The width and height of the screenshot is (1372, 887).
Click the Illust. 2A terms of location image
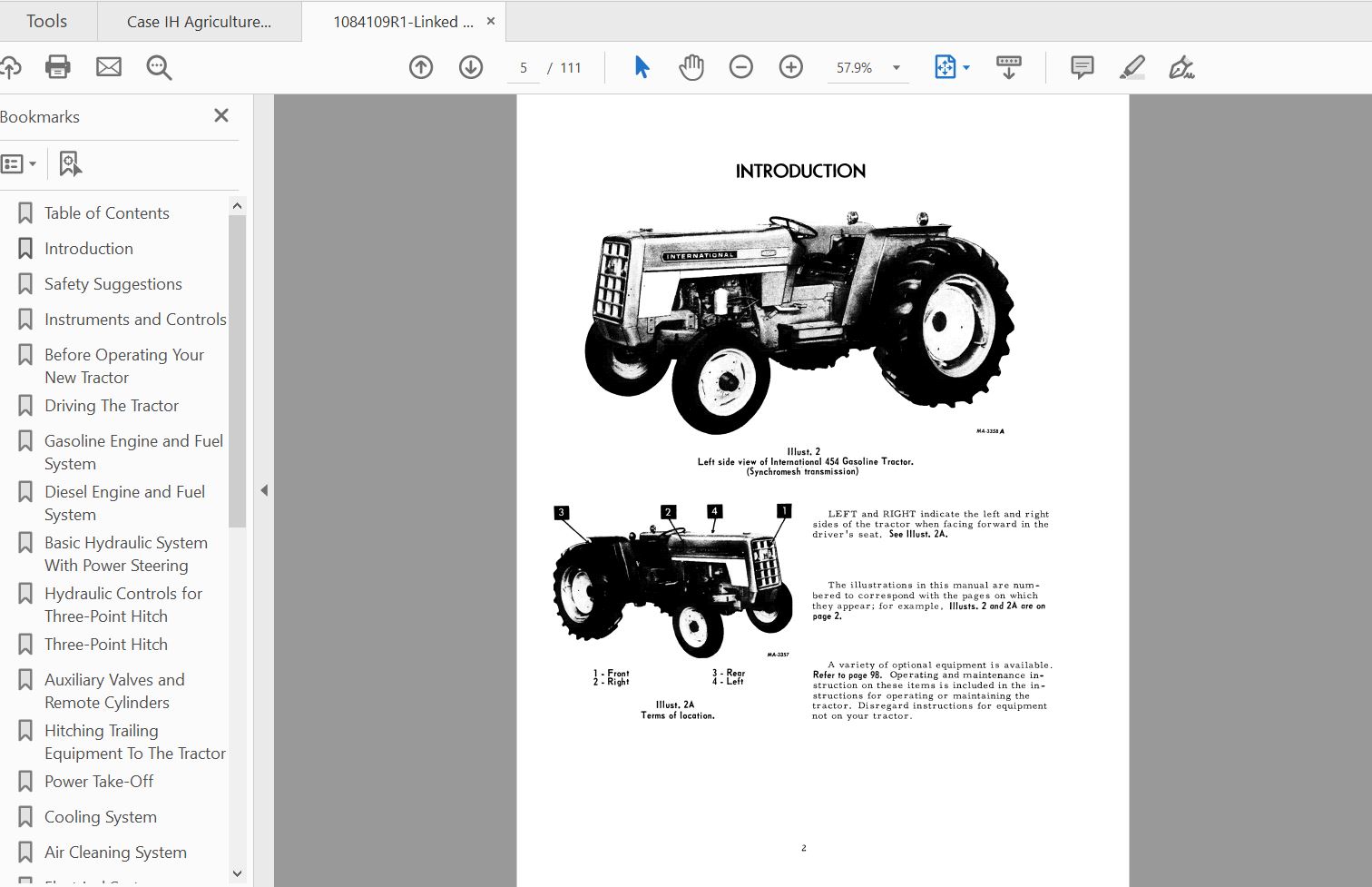[x=673, y=581]
